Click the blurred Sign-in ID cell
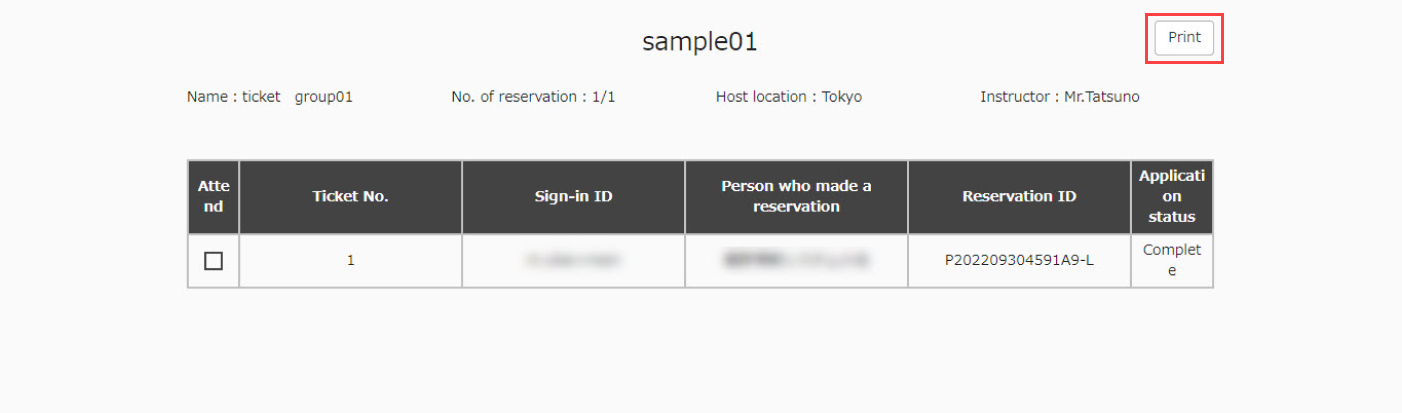This screenshot has height=413, width=1402. click(x=573, y=261)
